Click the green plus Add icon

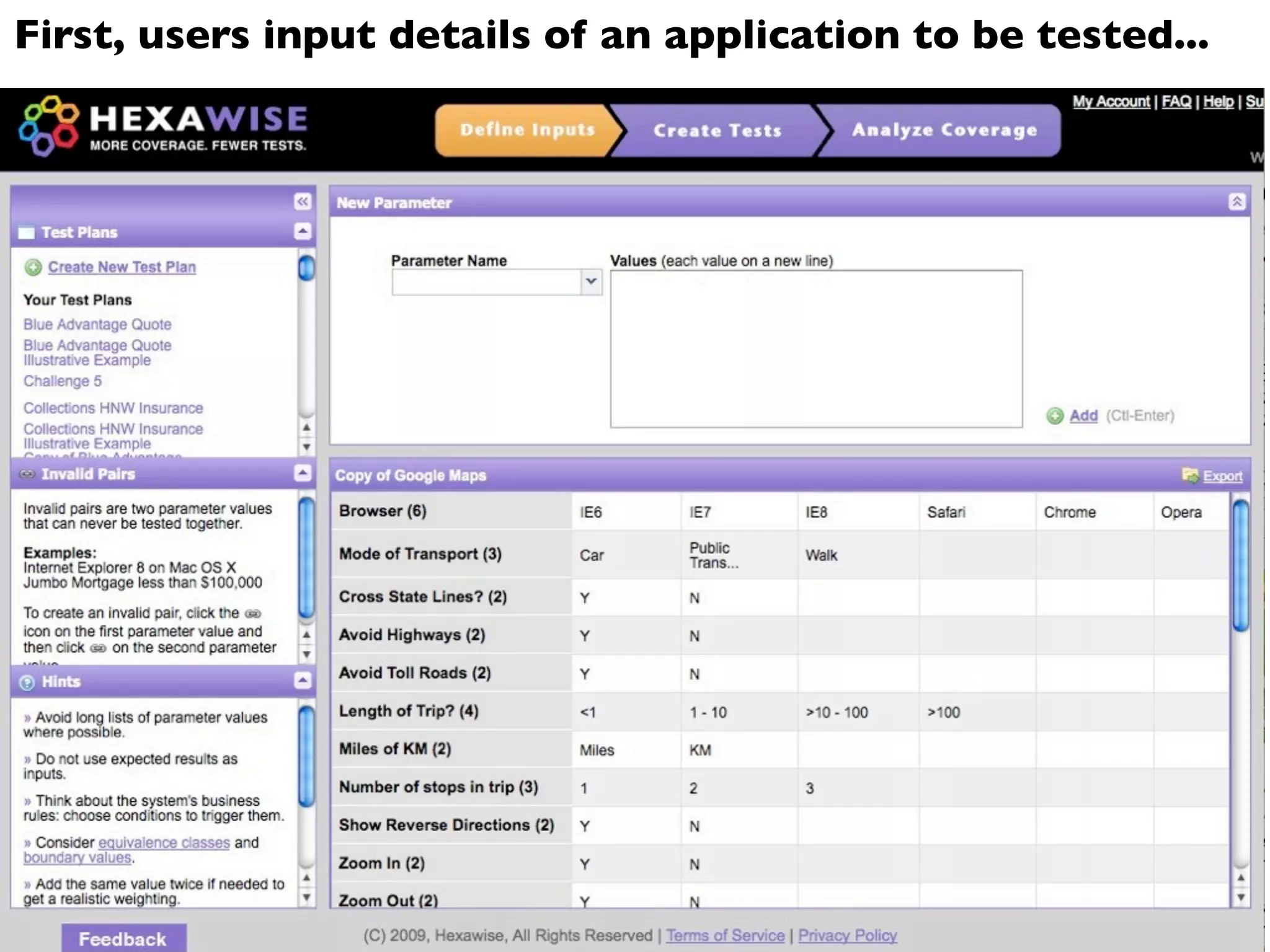[x=1055, y=416]
